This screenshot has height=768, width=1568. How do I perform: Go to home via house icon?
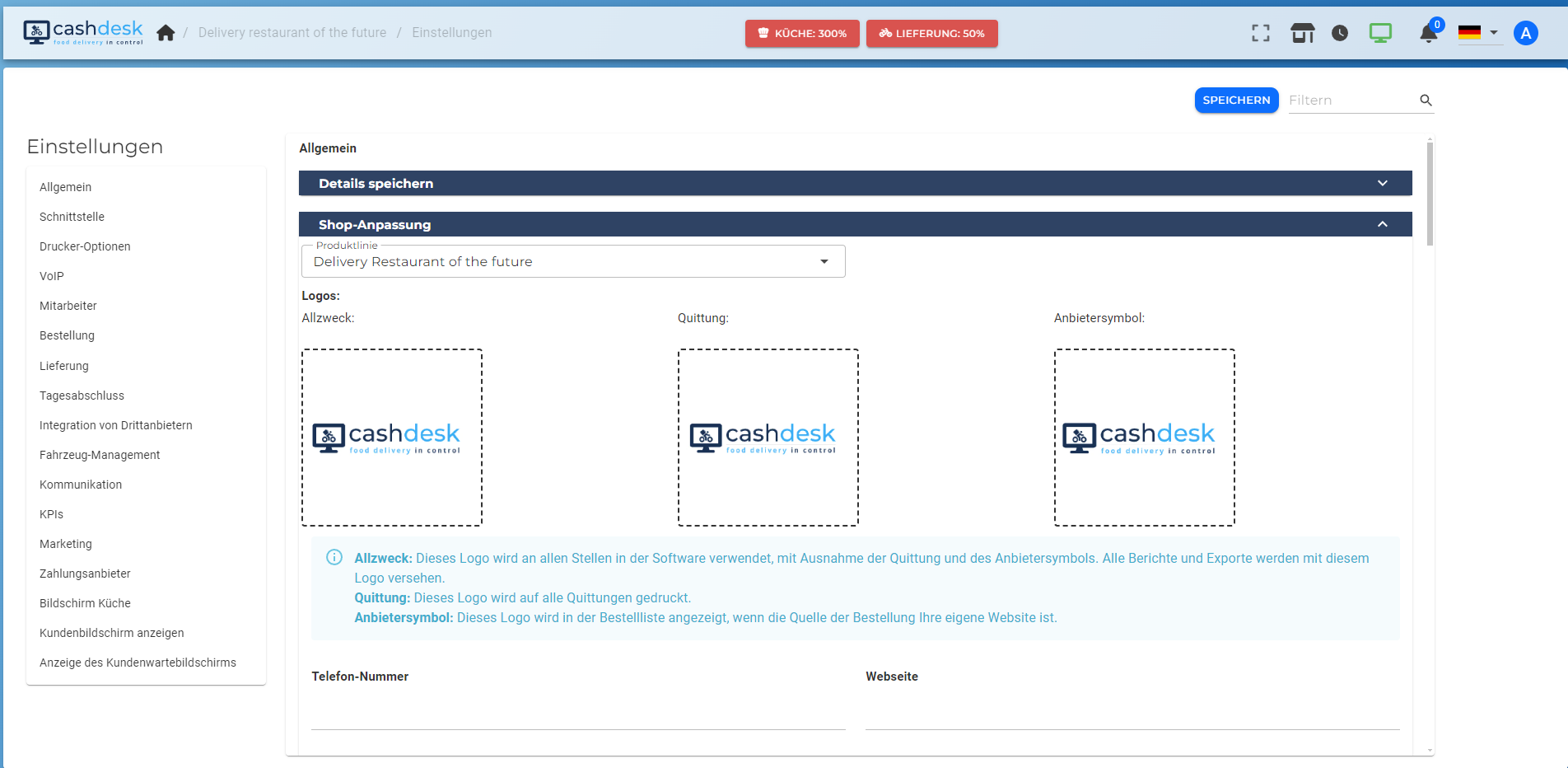[x=166, y=33]
